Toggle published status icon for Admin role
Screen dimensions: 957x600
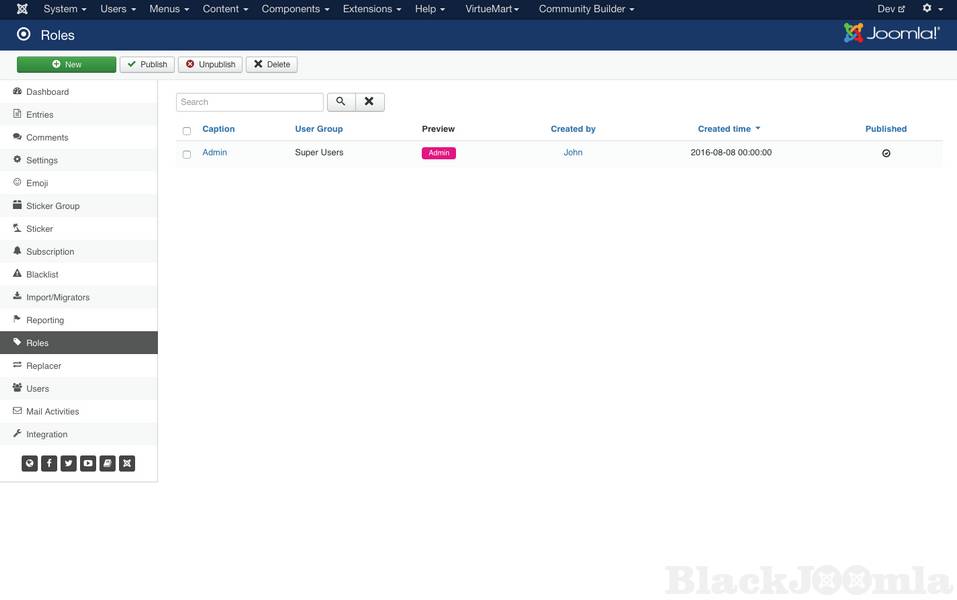pyautogui.click(x=886, y=153)
